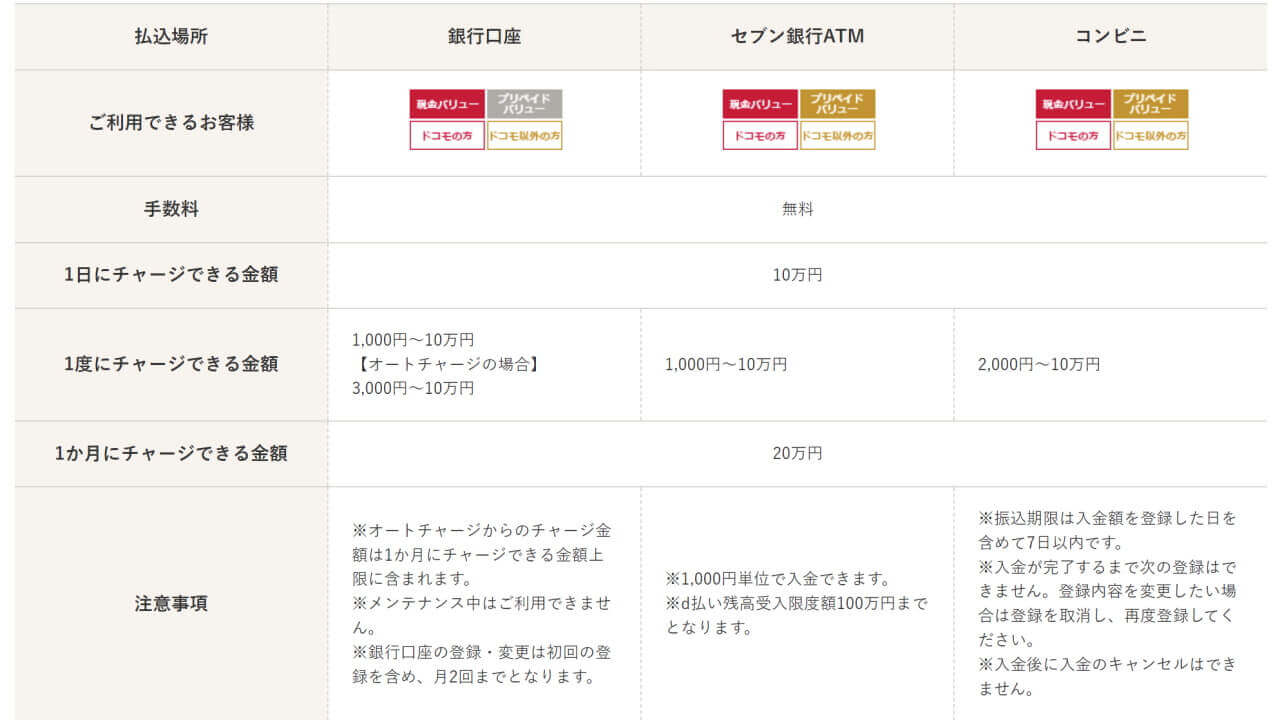Screen dimensions: 1280x720
Task: Click the 現金バリュー badge under 銀行口座
Action: click(x=447, y=104)
